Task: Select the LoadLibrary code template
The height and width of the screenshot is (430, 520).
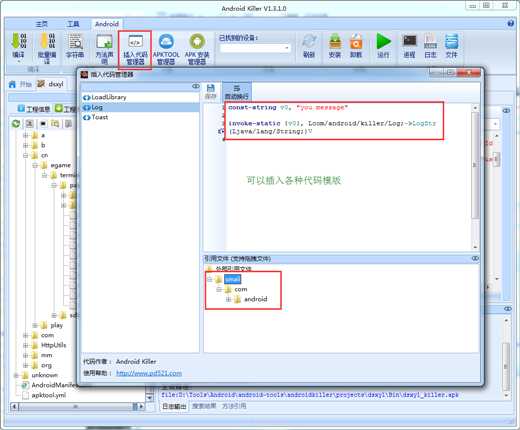Action: (140, 97)
